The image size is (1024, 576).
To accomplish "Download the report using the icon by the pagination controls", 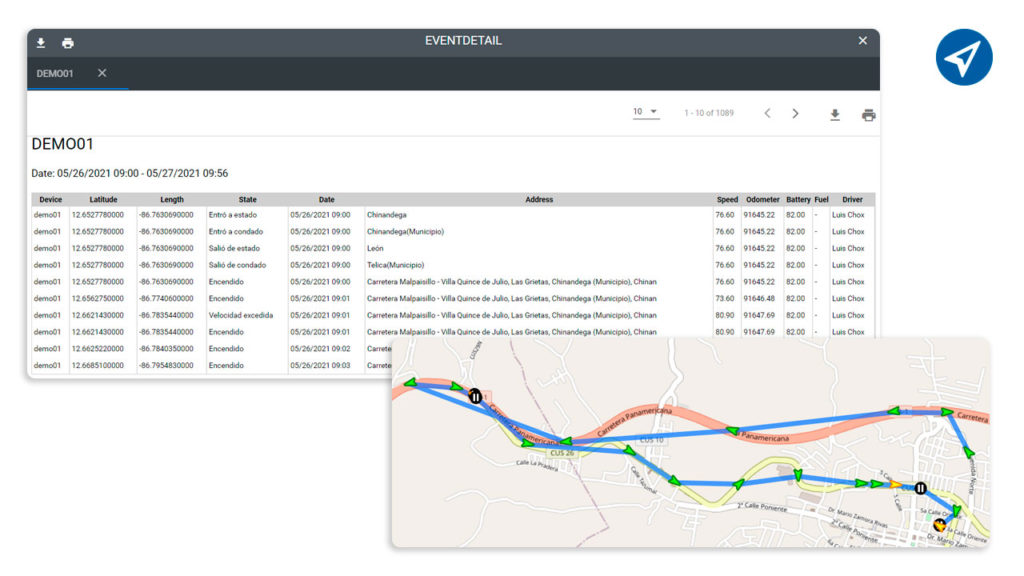I will (835, 115).
